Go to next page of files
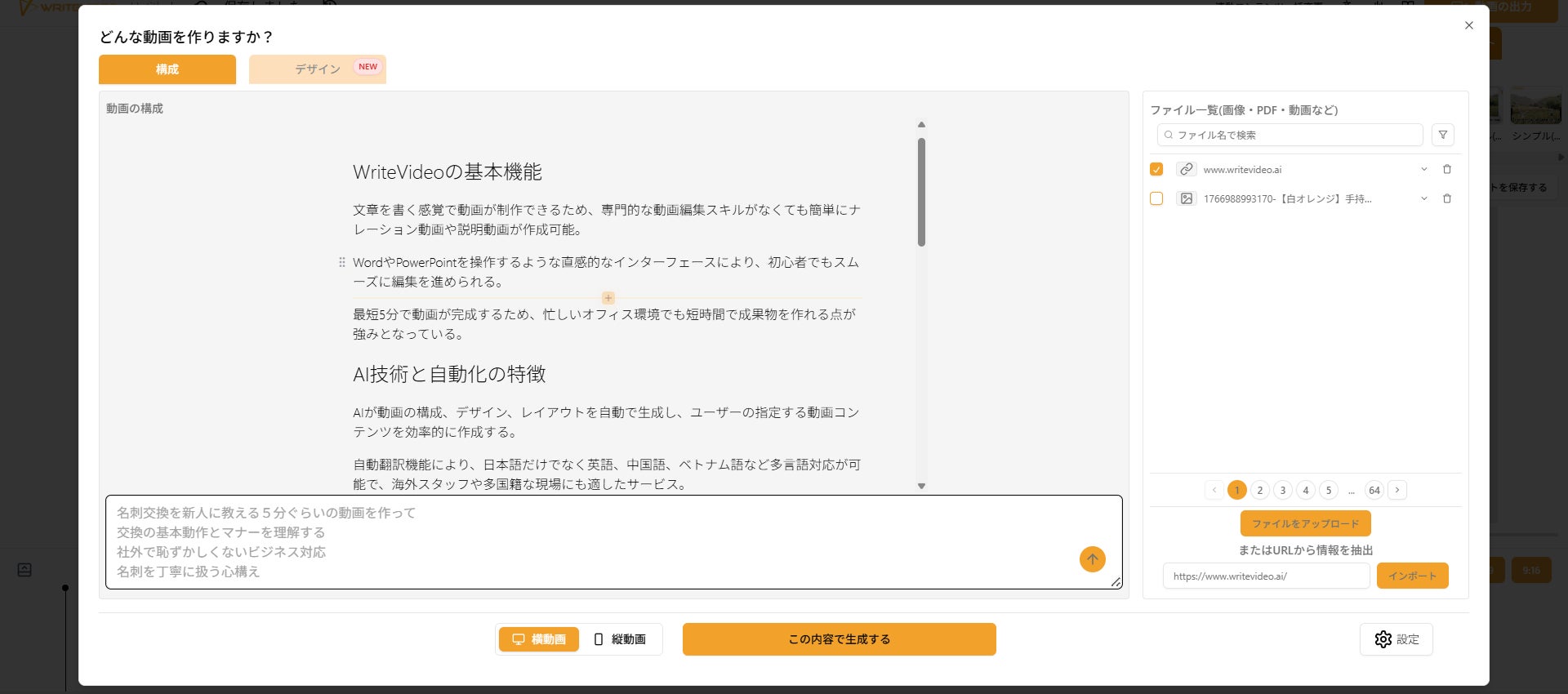This screenshot has width=1568, height=694. click(x=1397, y=490)
